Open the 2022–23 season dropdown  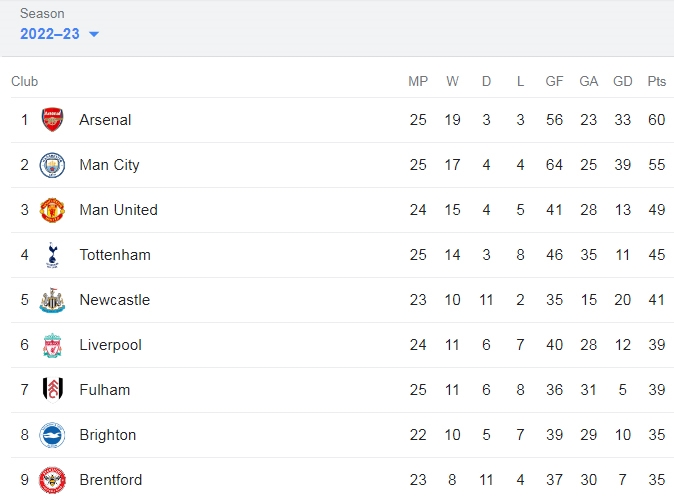point(59,34)
